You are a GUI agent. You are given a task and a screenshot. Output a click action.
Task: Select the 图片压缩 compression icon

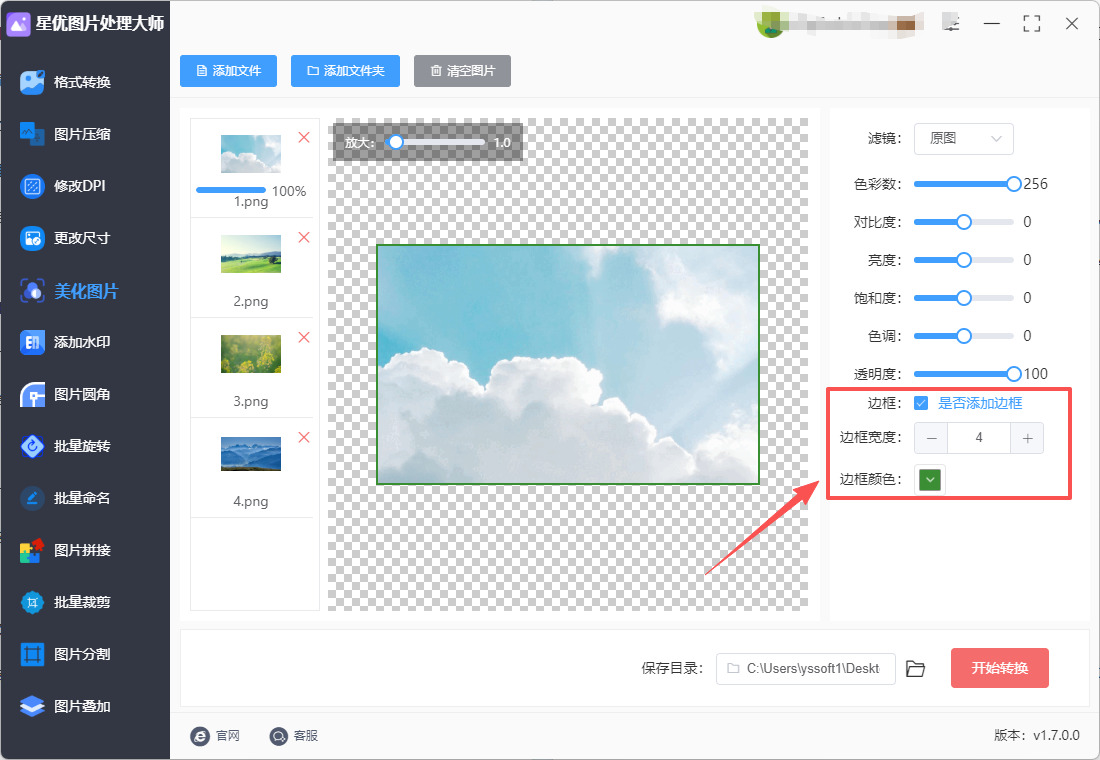[x=32, y=134]
